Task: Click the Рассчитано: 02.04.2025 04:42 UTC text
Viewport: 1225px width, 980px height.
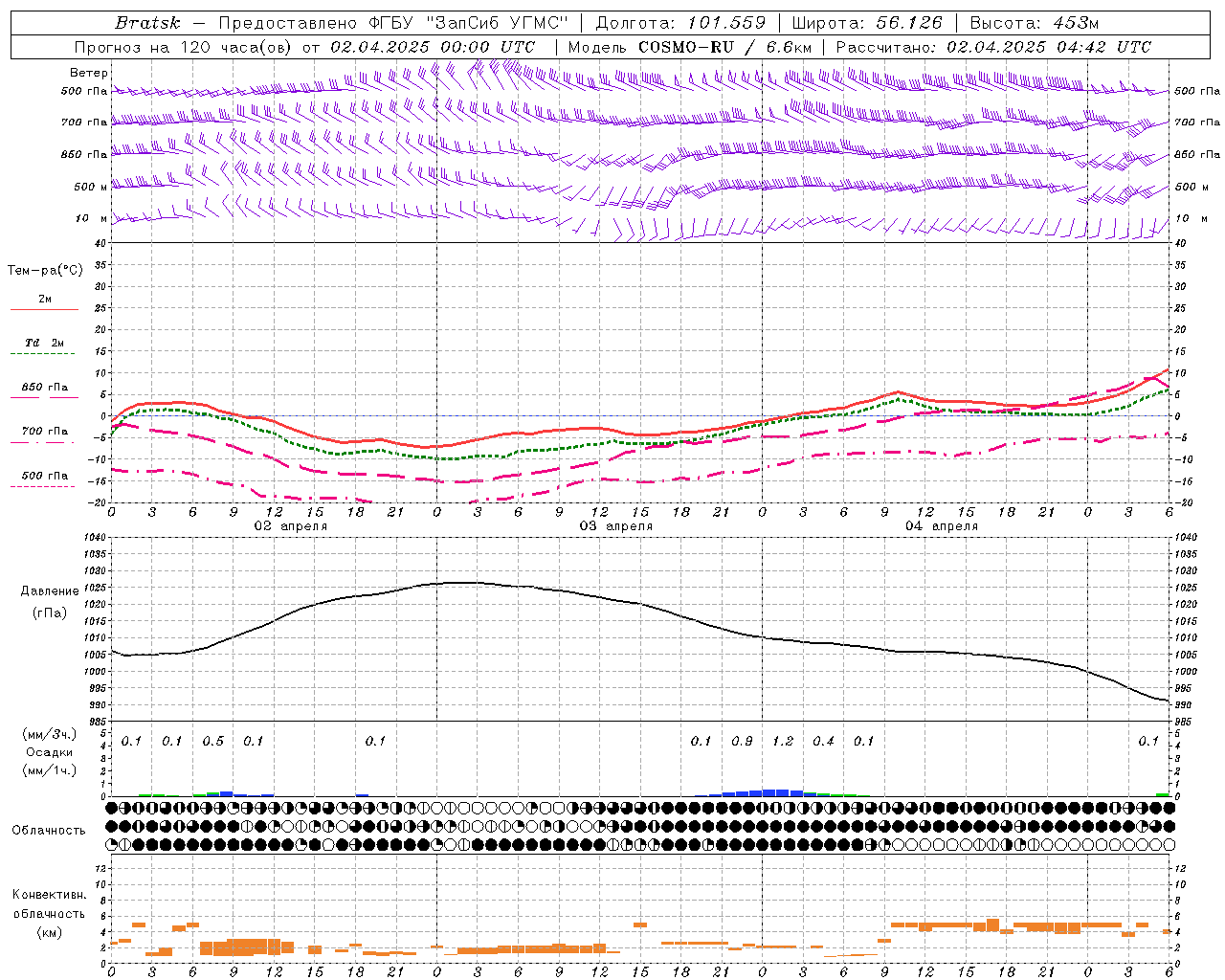Action: 993,47
